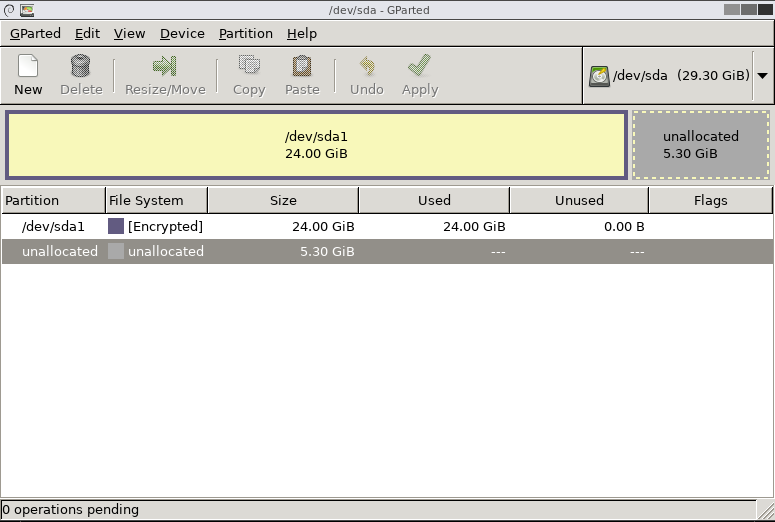Click the gray unallocated color swatch
Viewport: 775px width, 522px height.
(116, 251)
